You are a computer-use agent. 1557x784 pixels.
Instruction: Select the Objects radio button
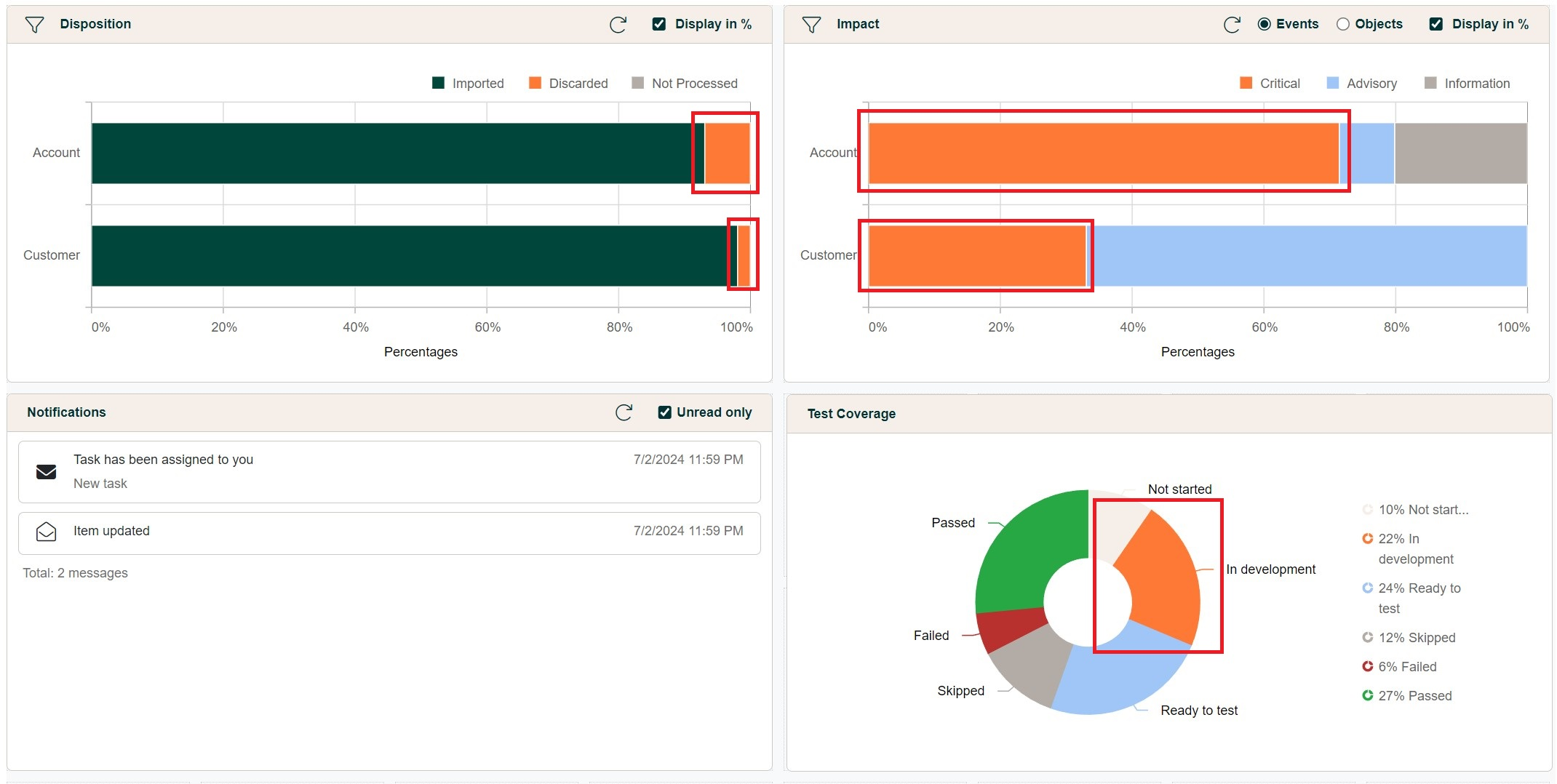click(x=1343, y=24)
